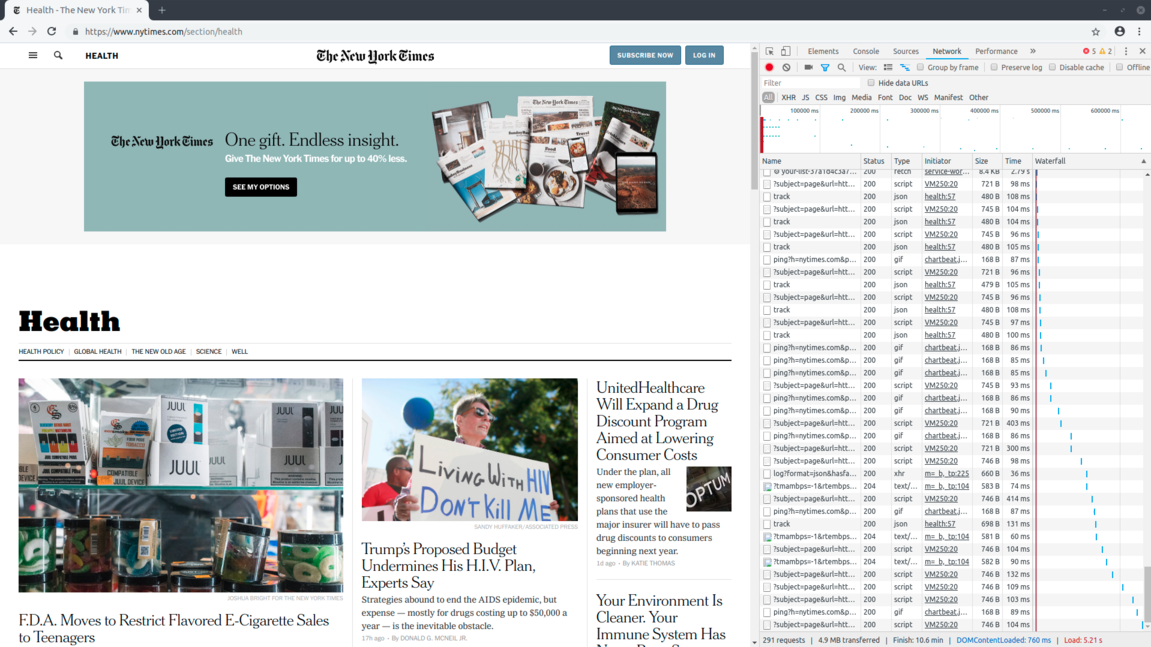Toggle the device toolbar icon
This screenshot has width=1151, height=647.
[785, 51]
